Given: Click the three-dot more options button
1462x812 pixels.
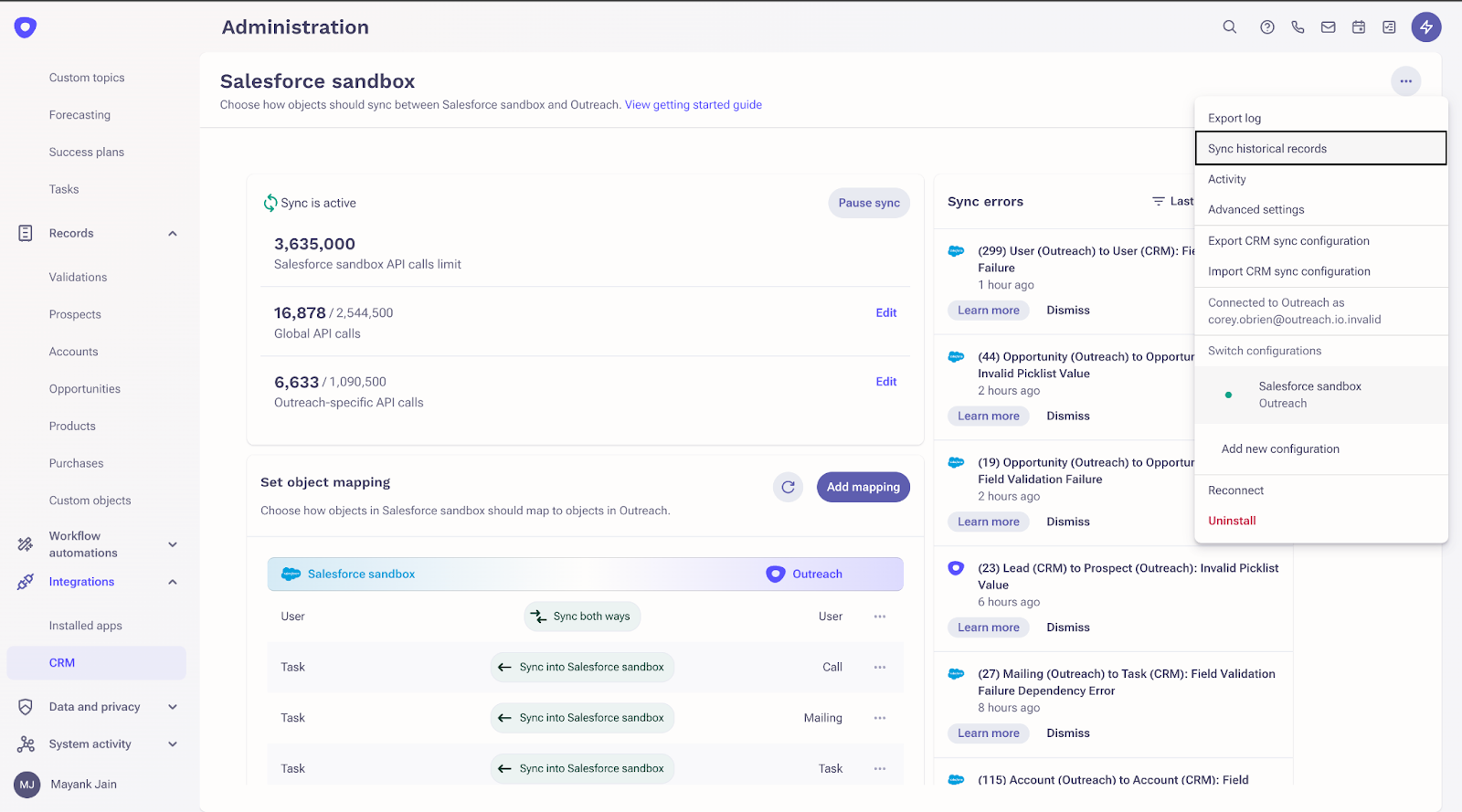Looking at the screenshot, I should coord(1406,81).
